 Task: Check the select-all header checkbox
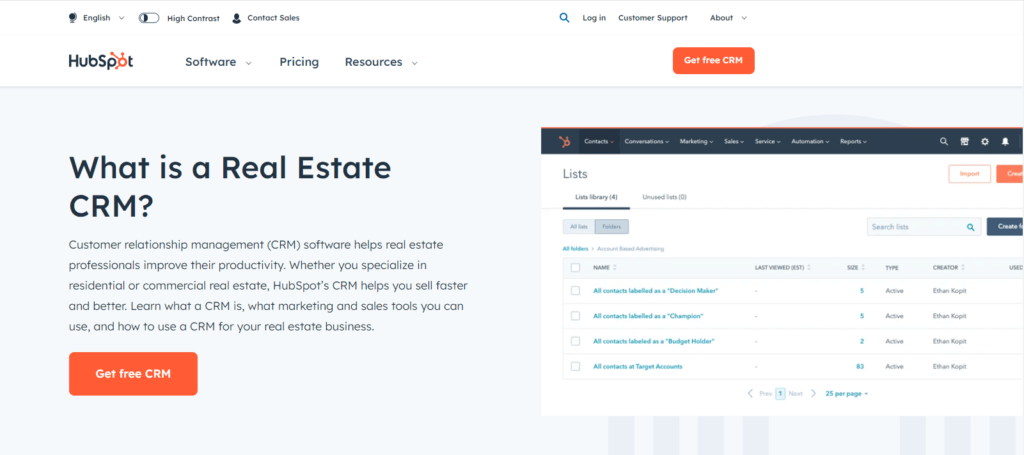pyautogui.click(x=575, y=267)
